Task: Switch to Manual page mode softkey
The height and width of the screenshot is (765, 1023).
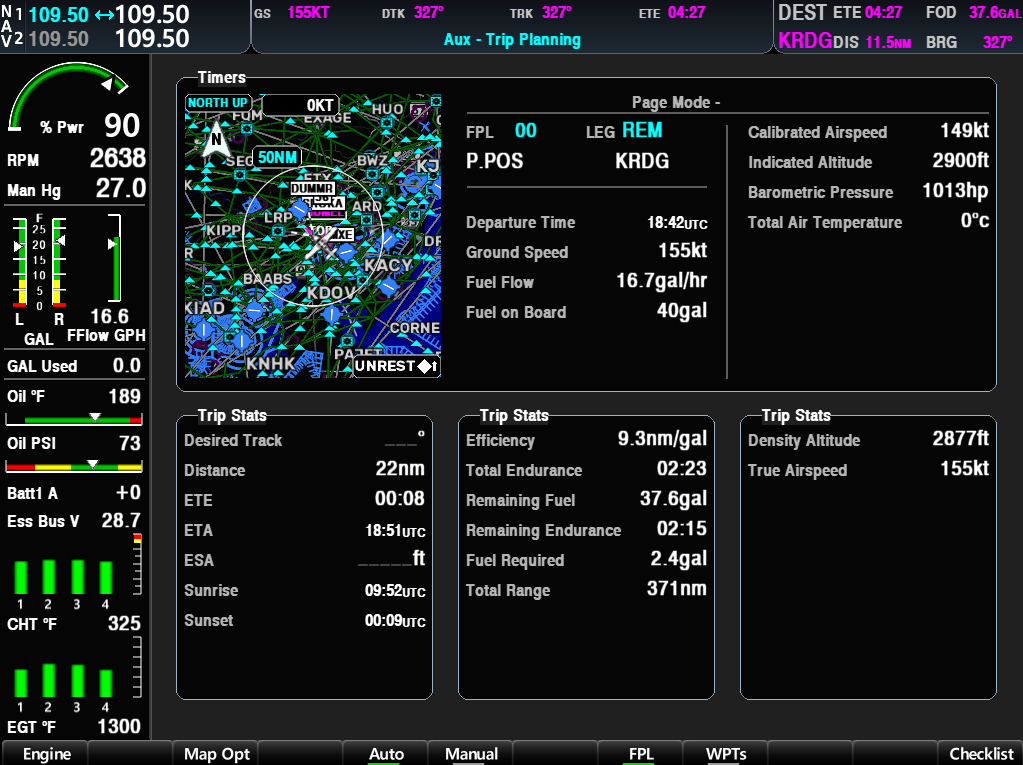Action: (x=471, y=753)
